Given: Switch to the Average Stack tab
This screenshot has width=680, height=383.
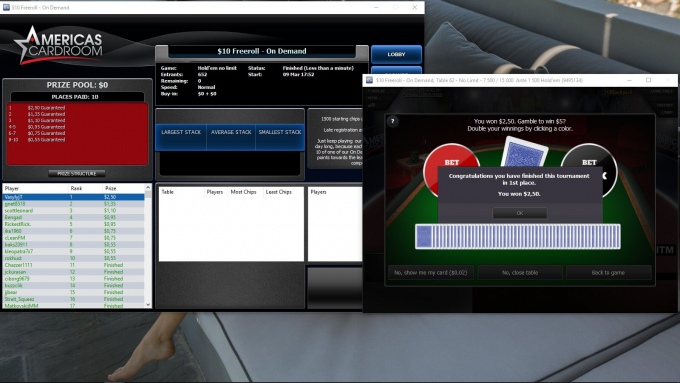Looking at the screenshot, I should tap(231, 132).
